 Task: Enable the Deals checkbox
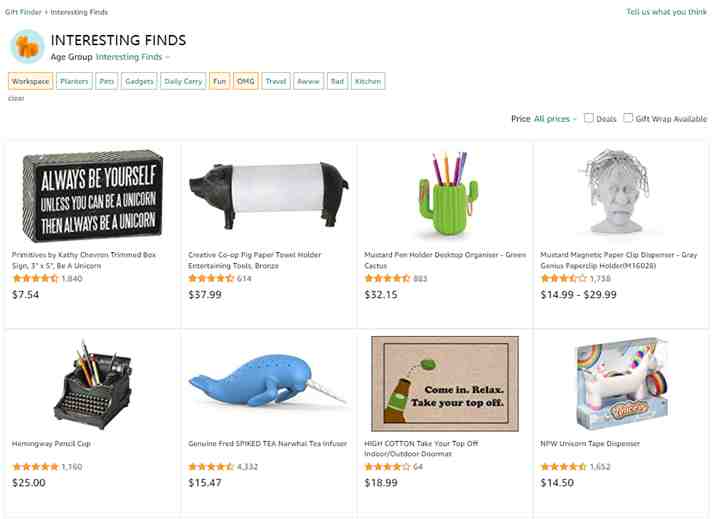(x=589, y=118)
